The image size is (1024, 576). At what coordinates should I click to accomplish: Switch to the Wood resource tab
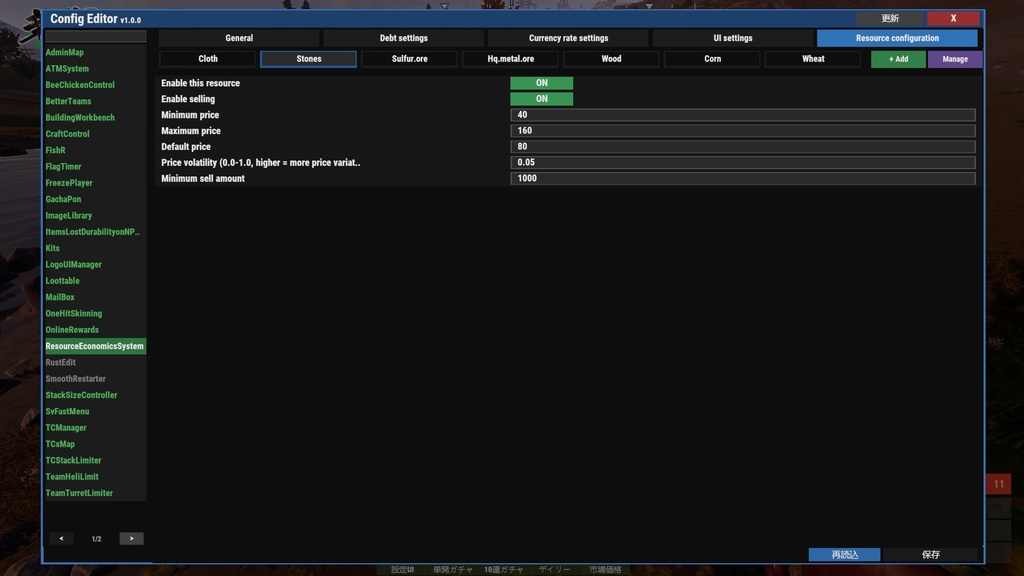(611, 58)
